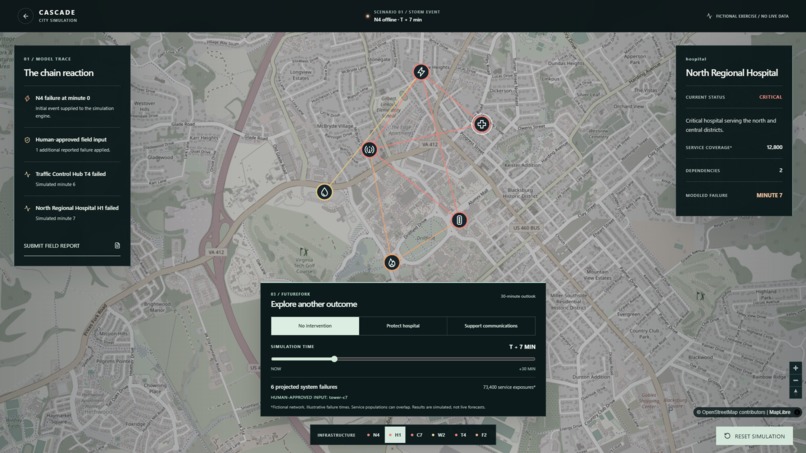
Task: Select F2 in infrastructure bar
Action: [482, 435]
